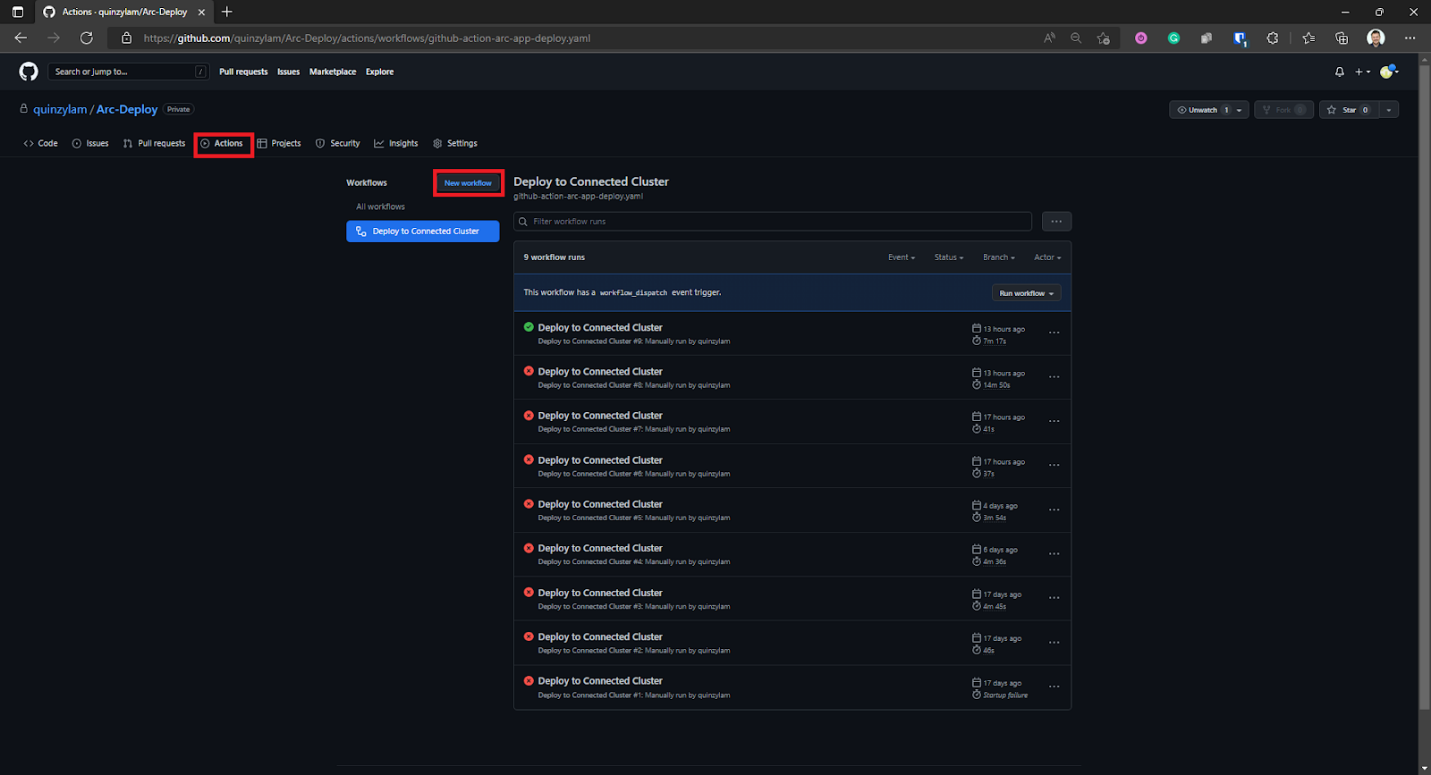Open the Projects tab
The width and height of the screenshot is (1431, 775).
(x=279, y=143)
